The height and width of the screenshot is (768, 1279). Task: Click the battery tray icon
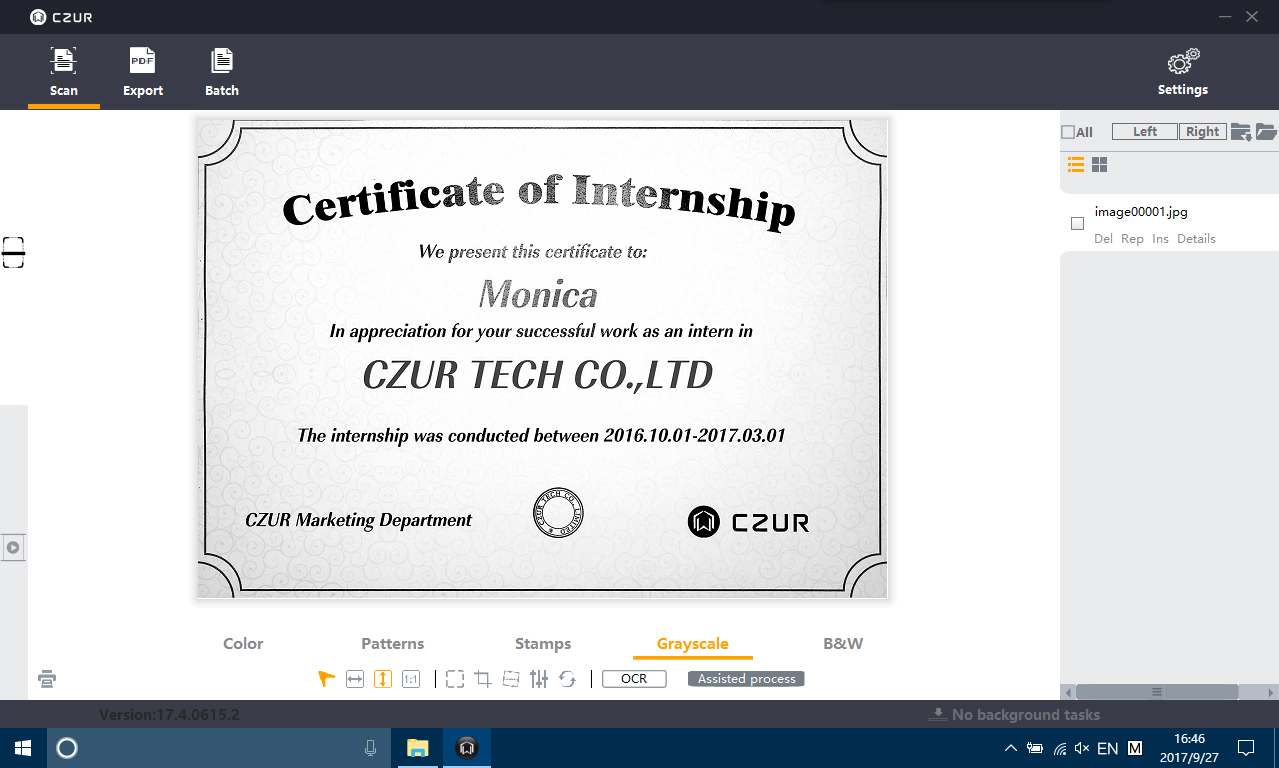tap(1035, 748)
